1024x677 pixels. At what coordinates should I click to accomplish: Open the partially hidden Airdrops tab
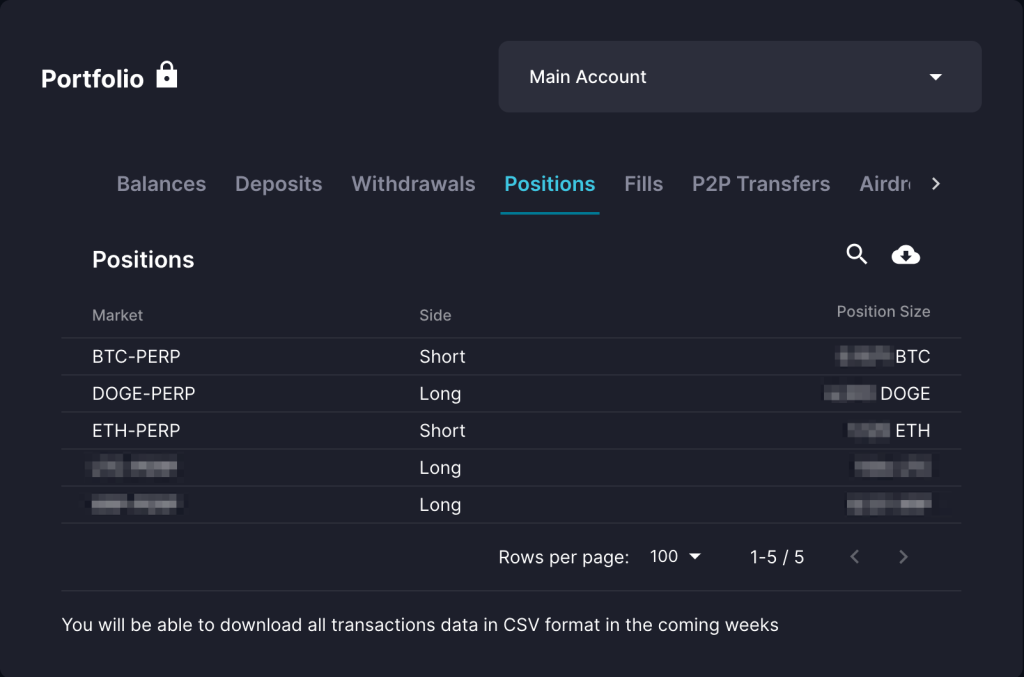tap(884, 184)
